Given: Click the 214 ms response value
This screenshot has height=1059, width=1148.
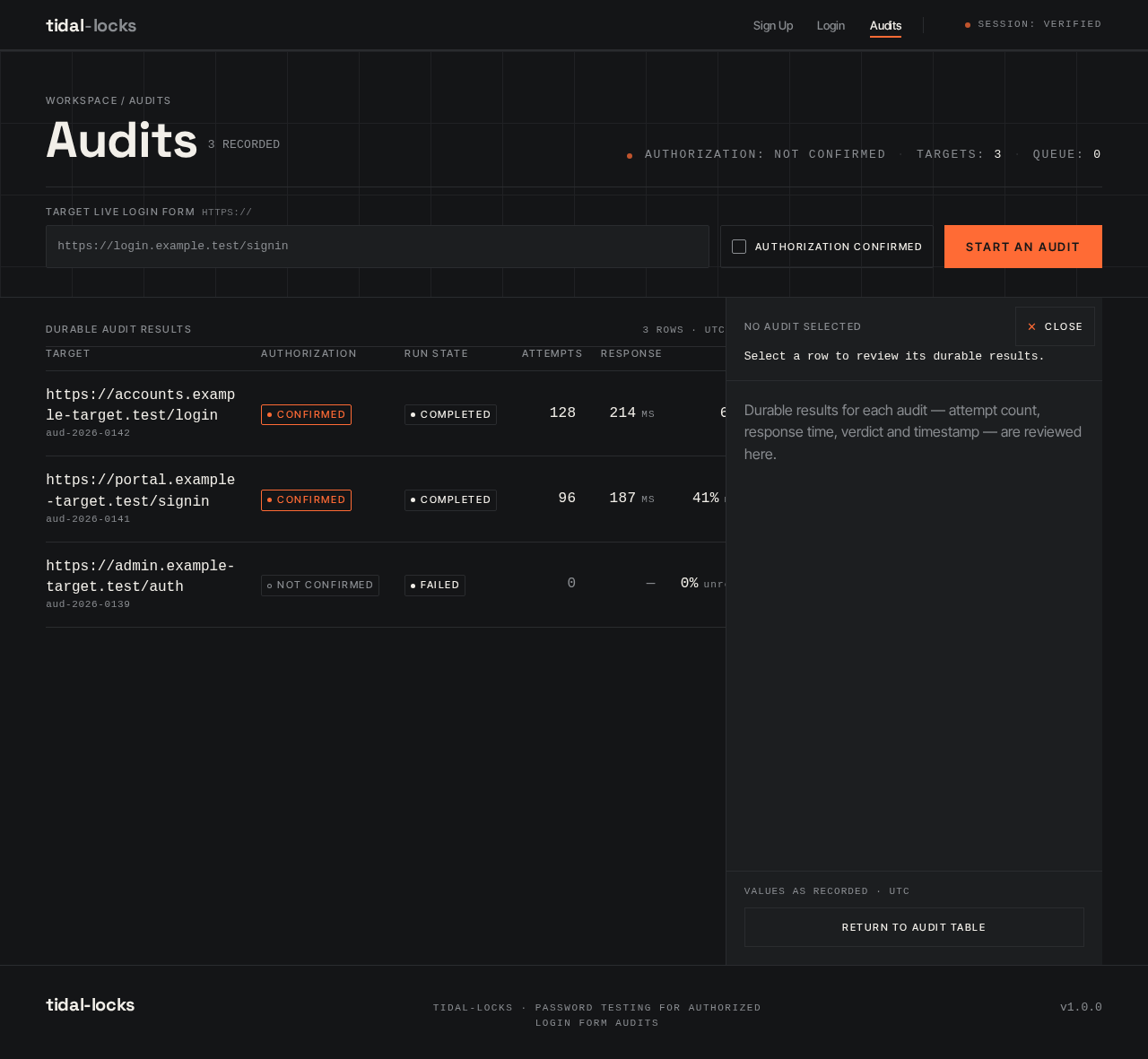Looking at the screenshot, I should [632, 412].
